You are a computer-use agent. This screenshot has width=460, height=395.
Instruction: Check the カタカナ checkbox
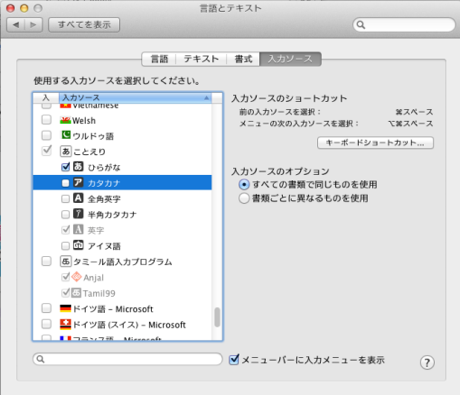click(65, 183)
